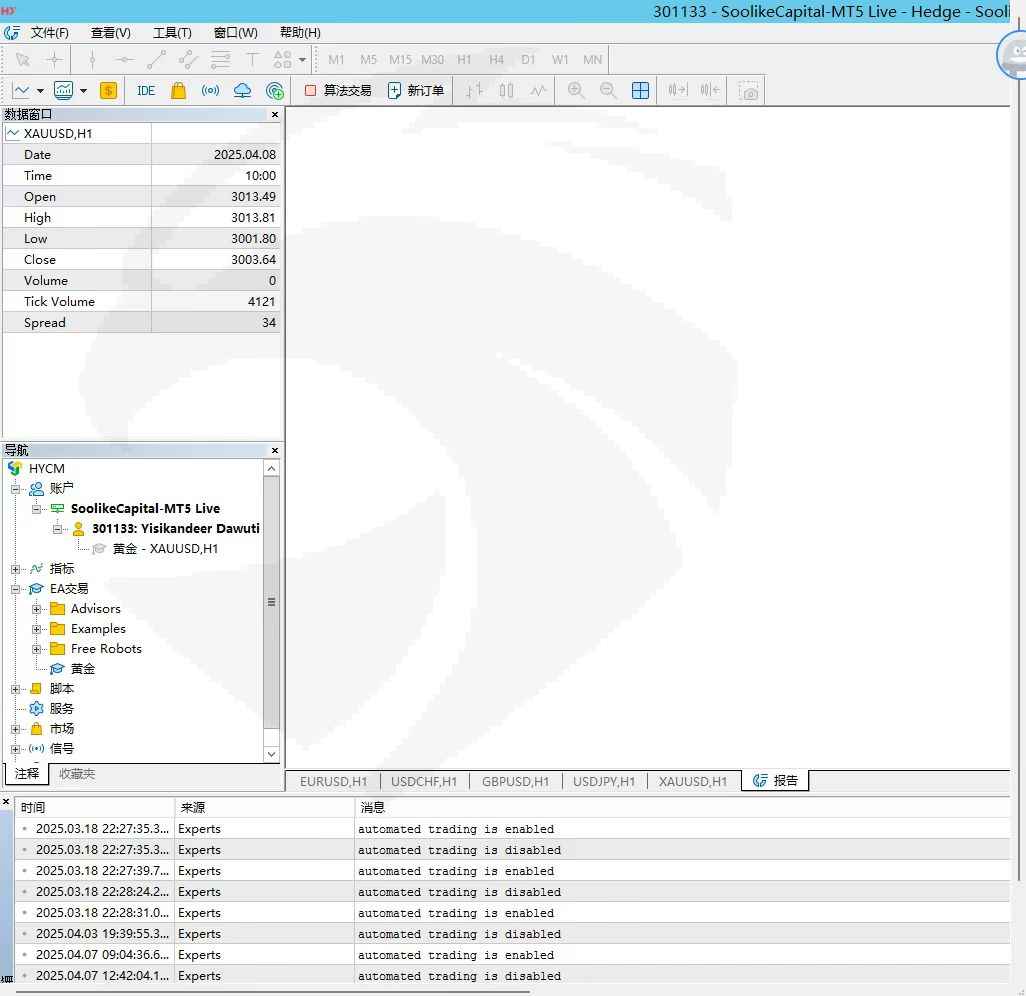Collapse the EA交易 tree node
This screenshot has height=996, width=1026.
click(x=16, y=589)
